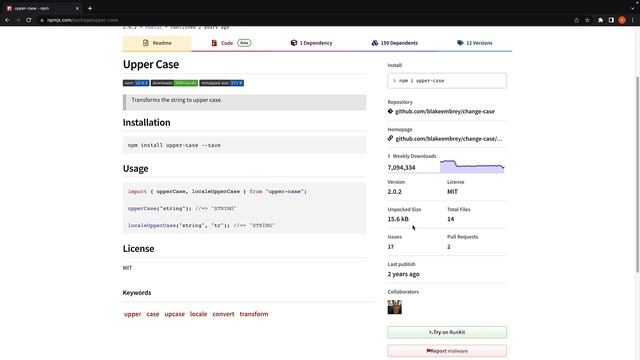Toggle the browser side panel icon

click(x=611, y=20)
